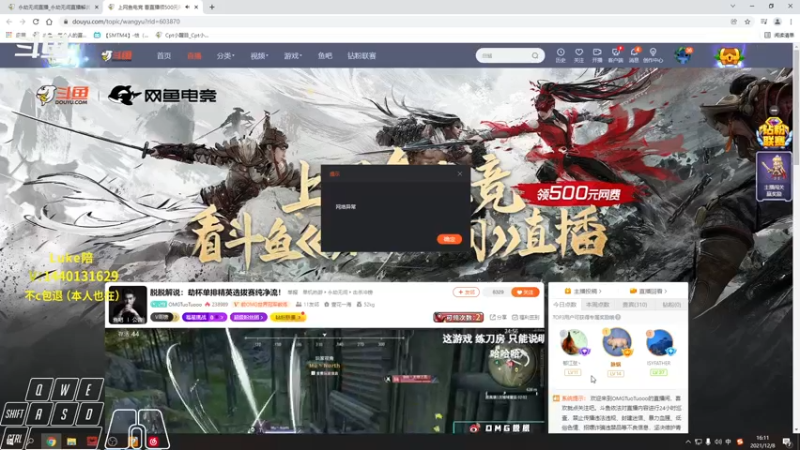This screenshot has width=800, height=450.
Task: Expand the 分类 dropdown menu
Action: coord(225,56)
